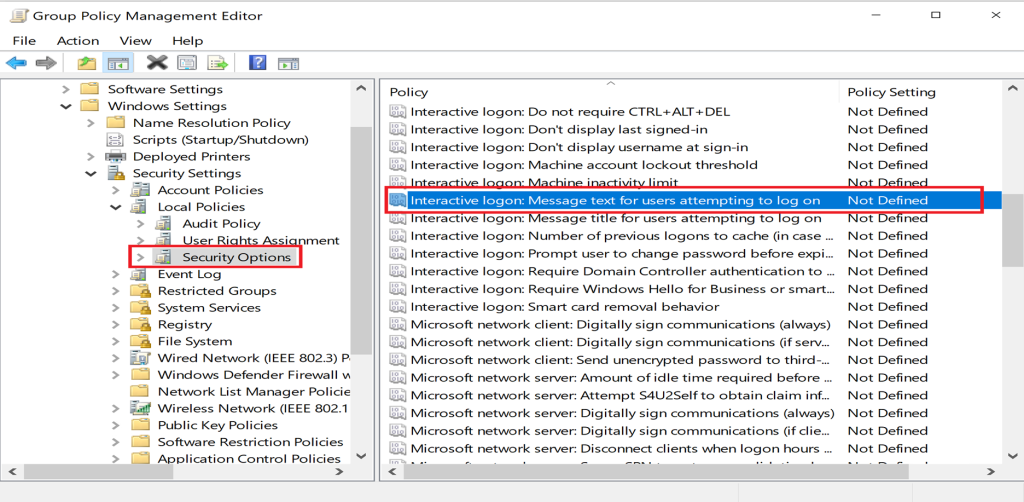
Task: Open the Action menu
Action: (77, 40)
